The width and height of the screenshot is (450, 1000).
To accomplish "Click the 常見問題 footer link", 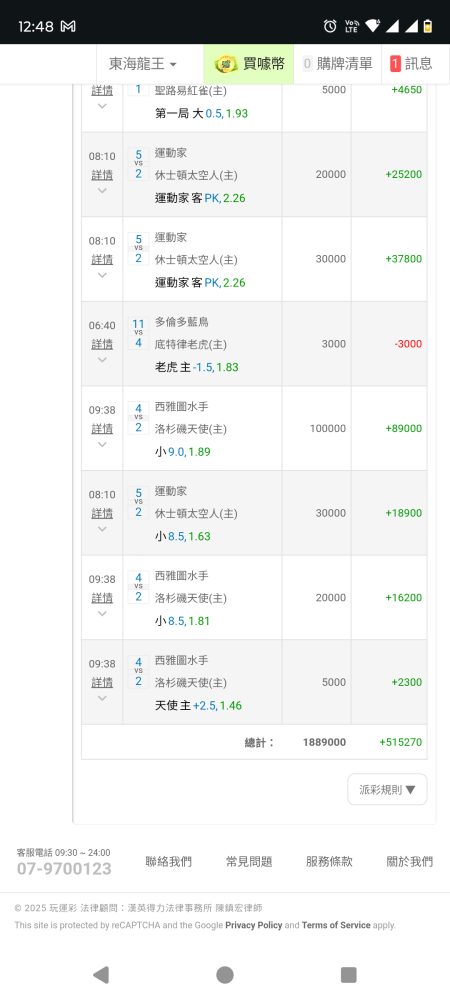I will point(249,862).
